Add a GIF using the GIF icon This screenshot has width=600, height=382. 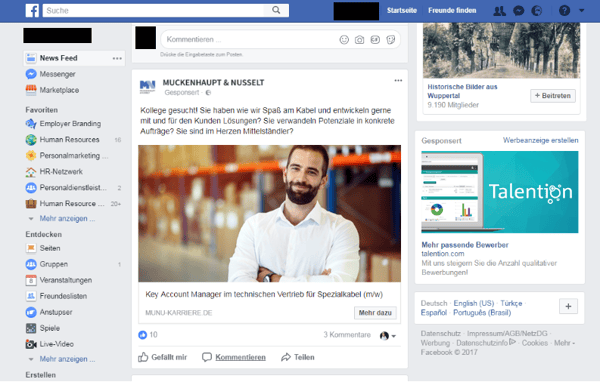375,39
